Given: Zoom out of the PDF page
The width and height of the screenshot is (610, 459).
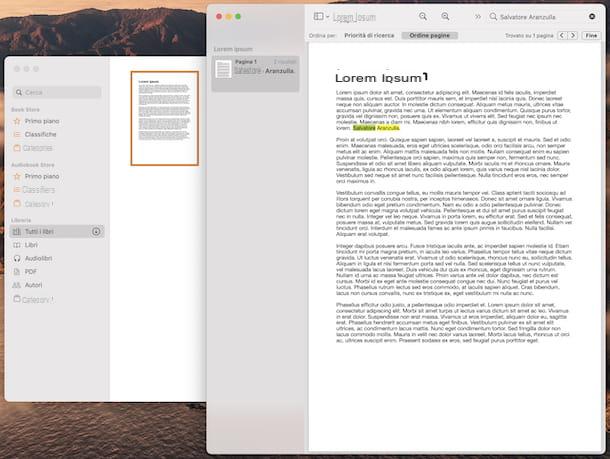Looking at the screenshot, I should (x=423, y=16).
